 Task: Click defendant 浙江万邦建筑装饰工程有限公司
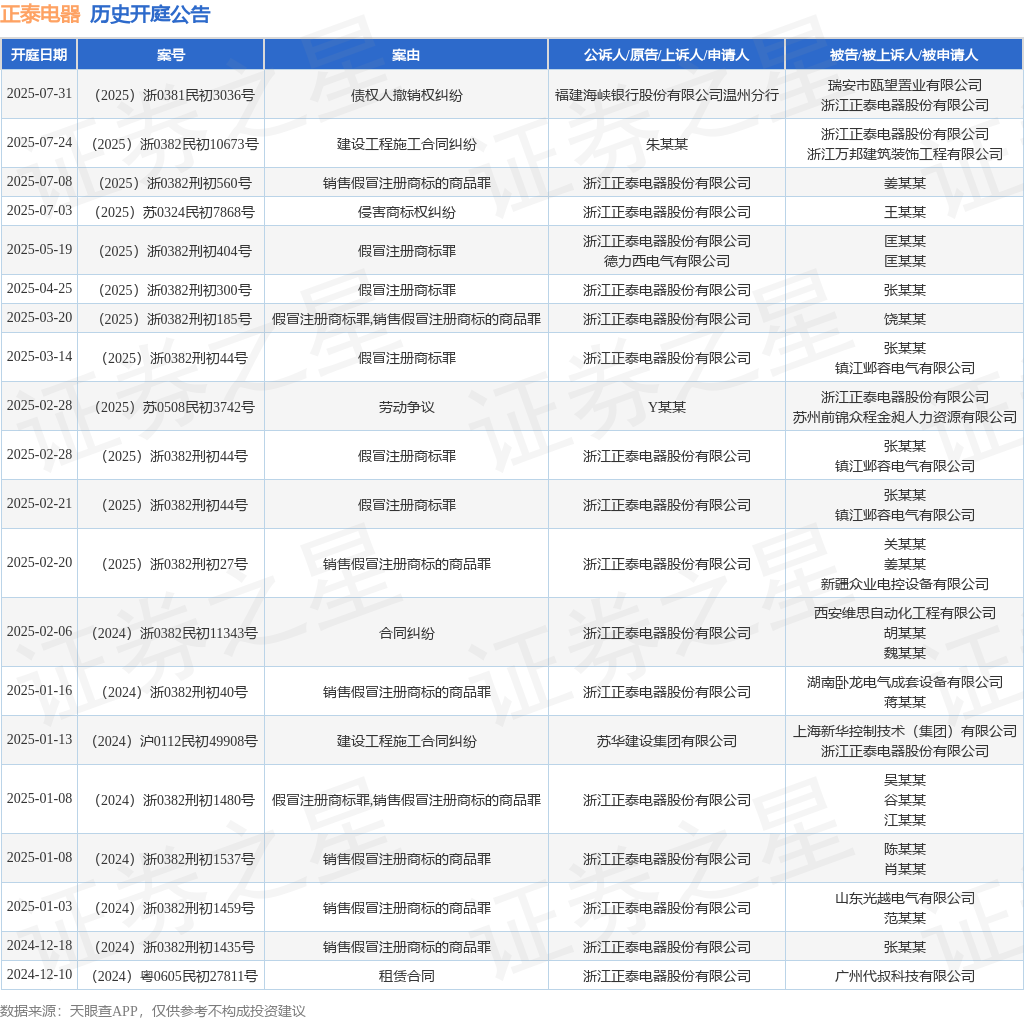904,154
